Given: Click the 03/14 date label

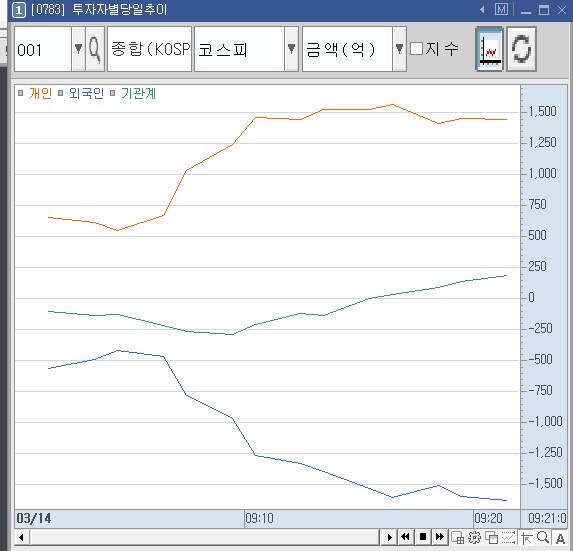Looking at the screenshot, I should (34, 518).
